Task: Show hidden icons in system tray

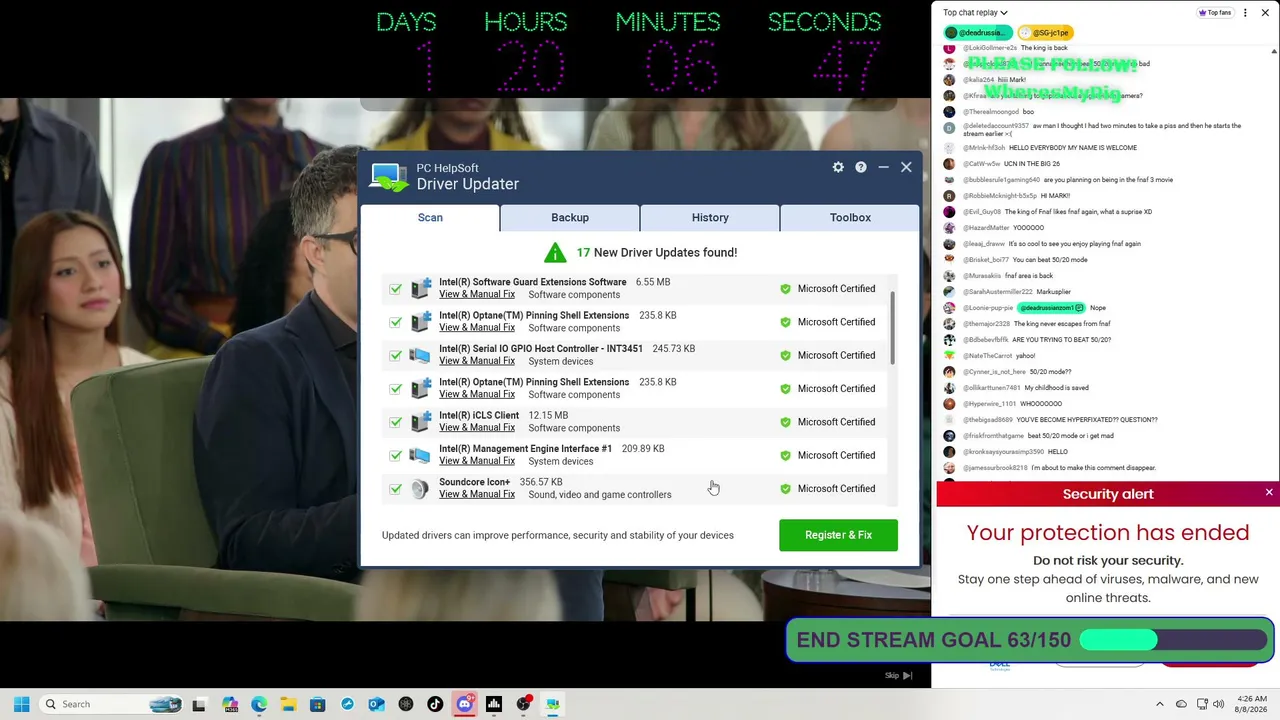Action: [1160, 704]
